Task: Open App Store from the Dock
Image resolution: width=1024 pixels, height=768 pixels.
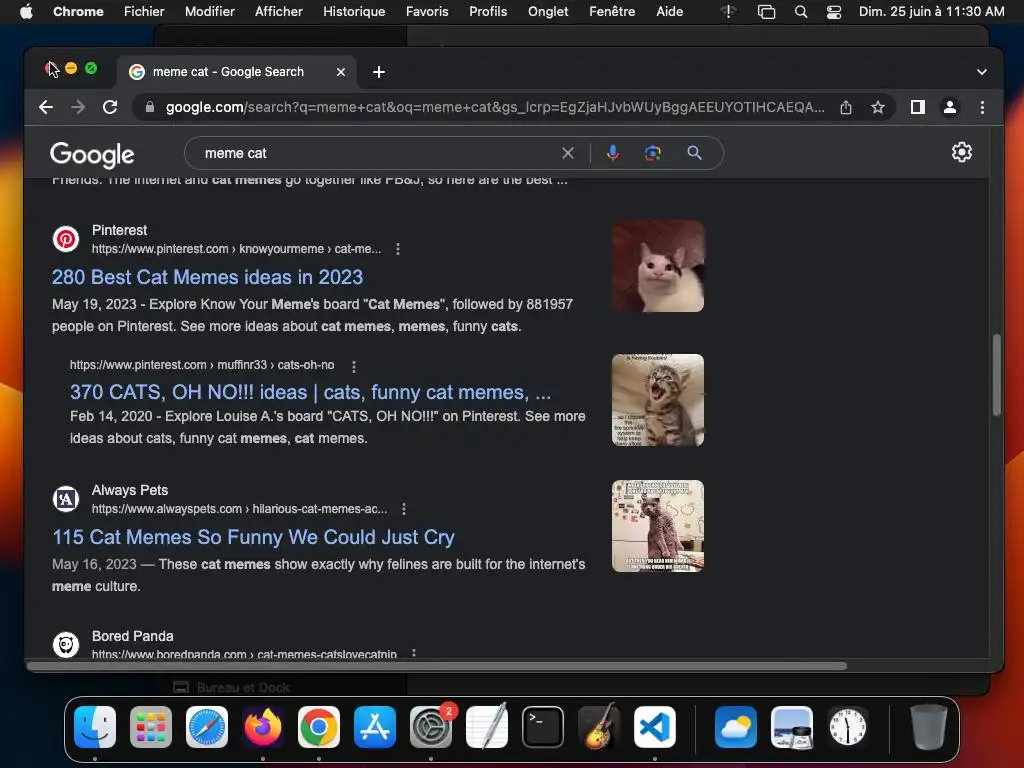Action: 375,727
